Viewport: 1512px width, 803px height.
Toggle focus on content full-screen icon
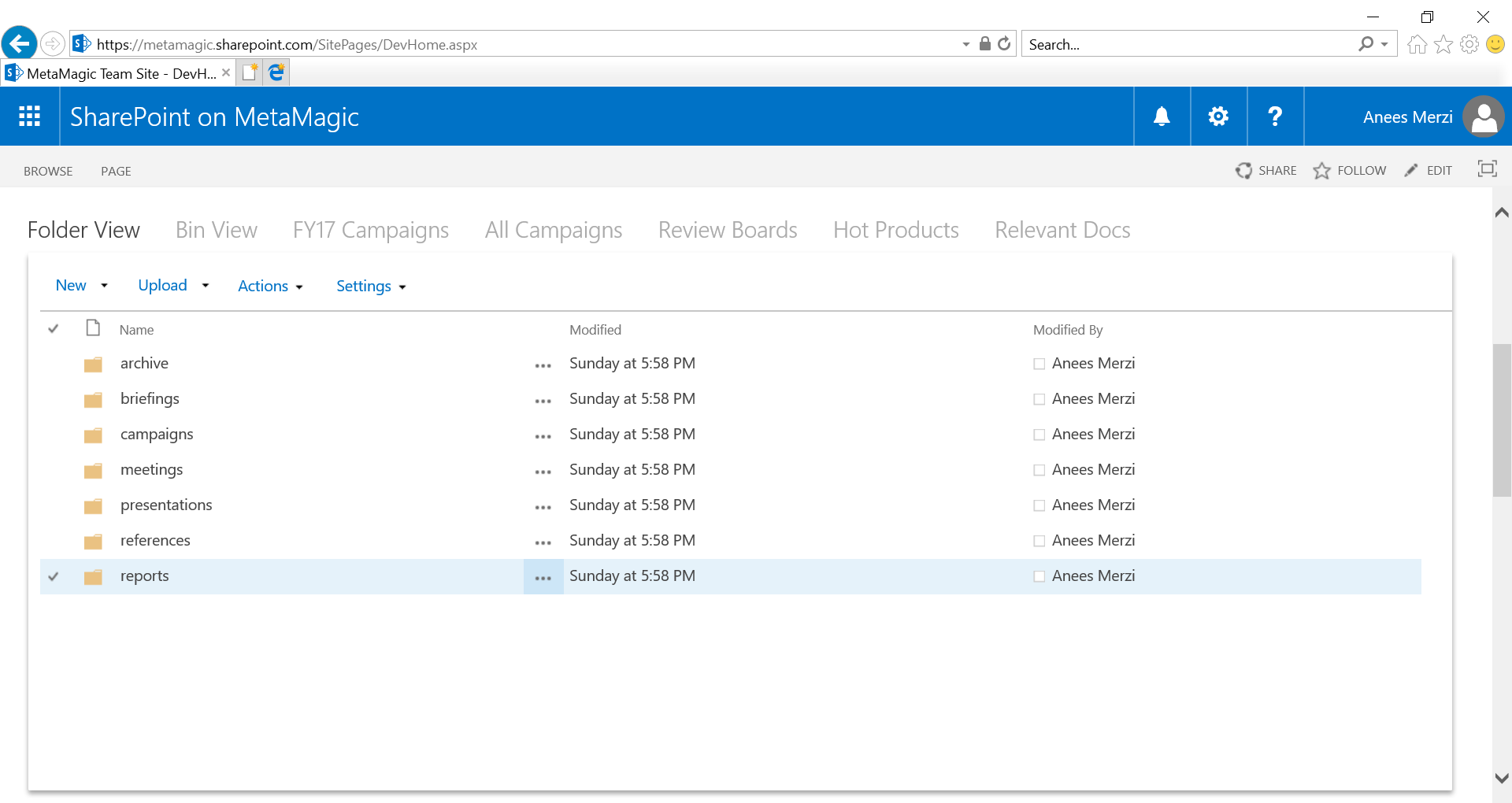1488,169
